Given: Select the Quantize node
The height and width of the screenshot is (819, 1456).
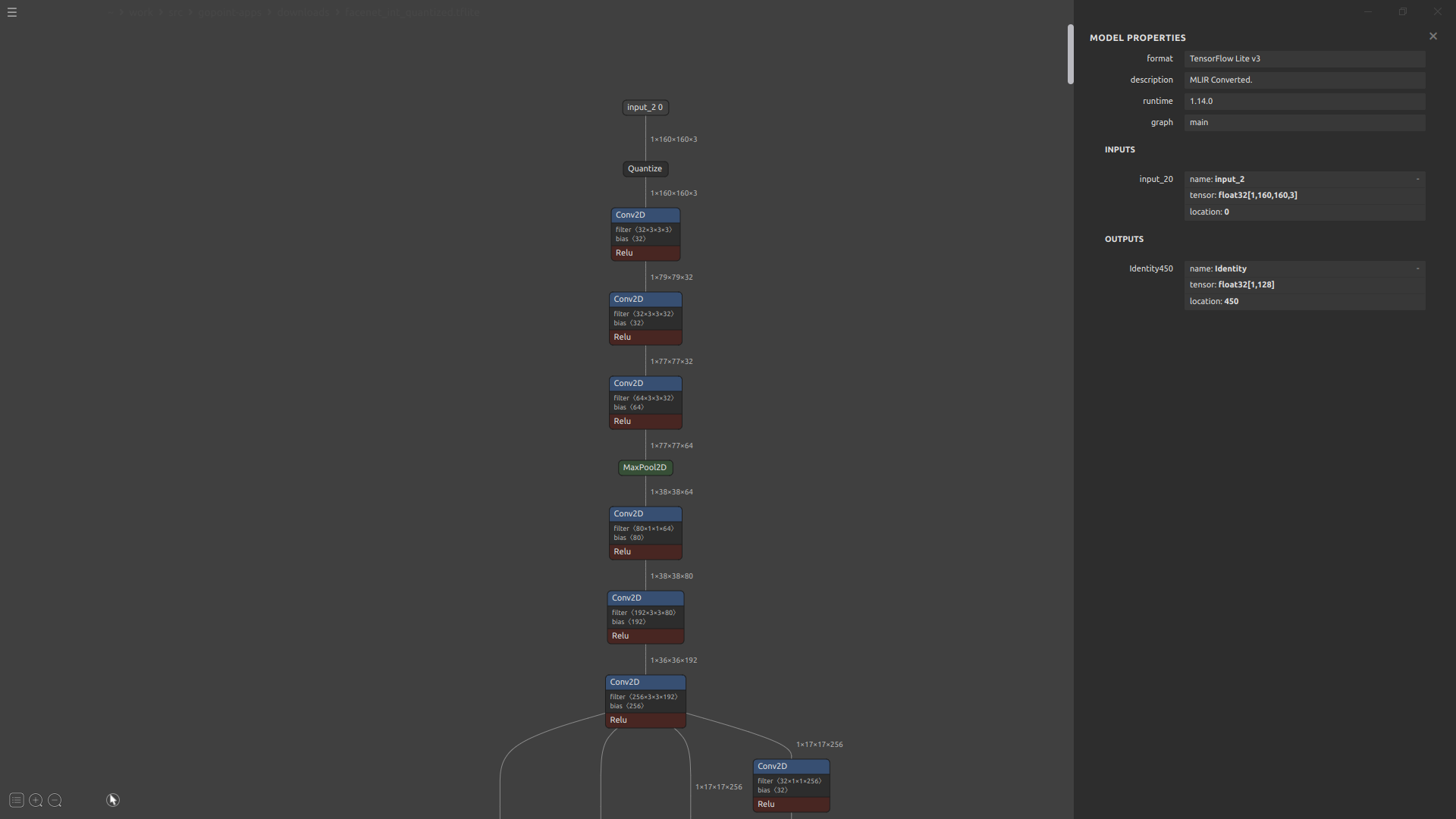Looking at the screenshot, I should coord(645,168).
